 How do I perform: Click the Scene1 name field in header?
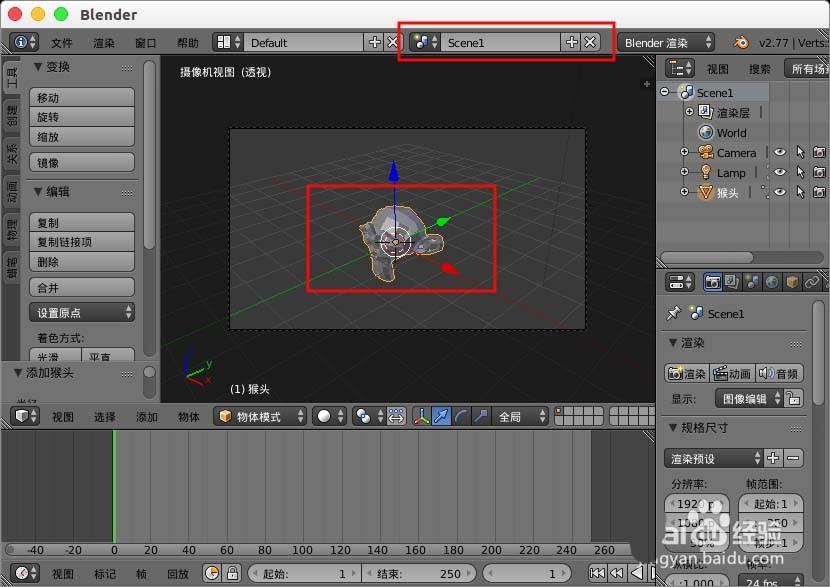click(500, 42)
